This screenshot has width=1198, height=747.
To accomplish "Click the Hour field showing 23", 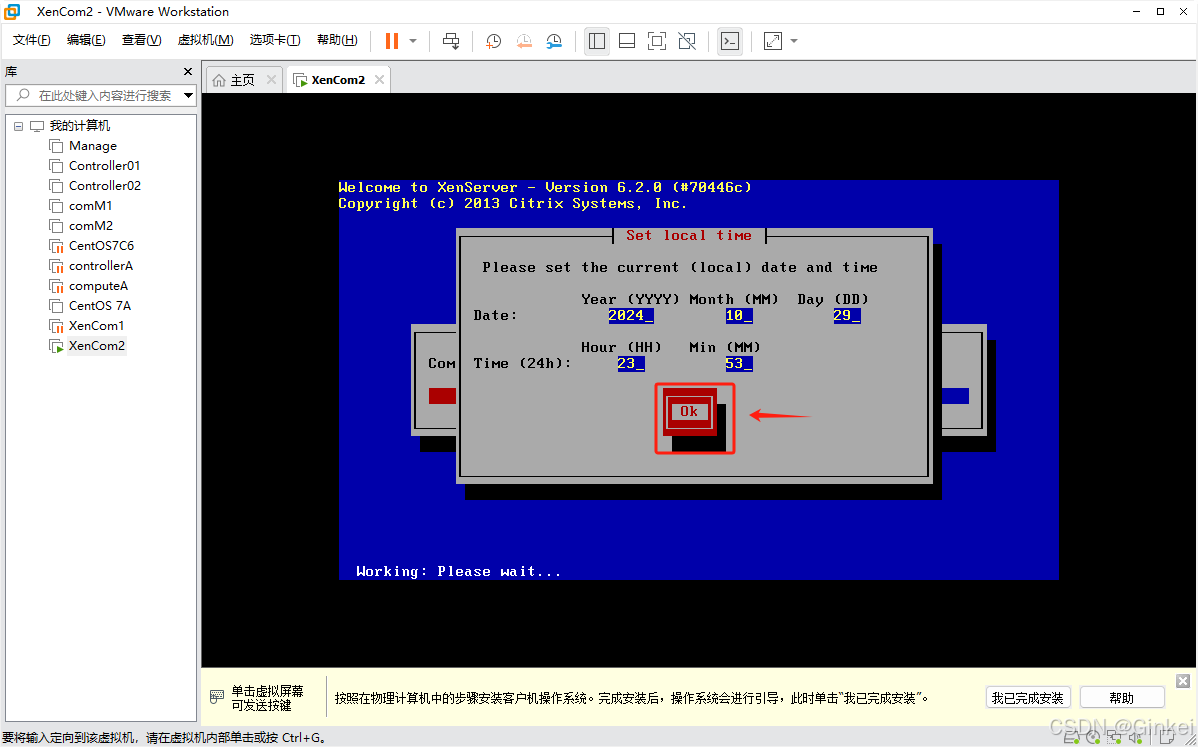I will pyautogui.click(x=631, y=364).
